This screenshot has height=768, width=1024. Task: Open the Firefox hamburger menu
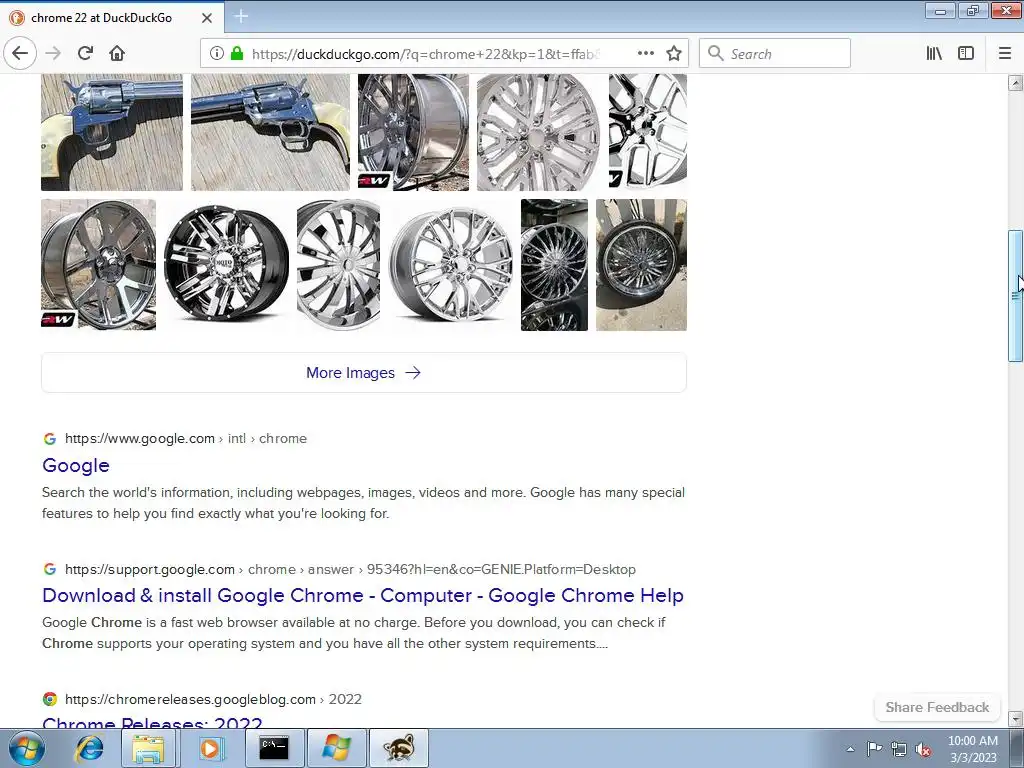[1005, 54]
